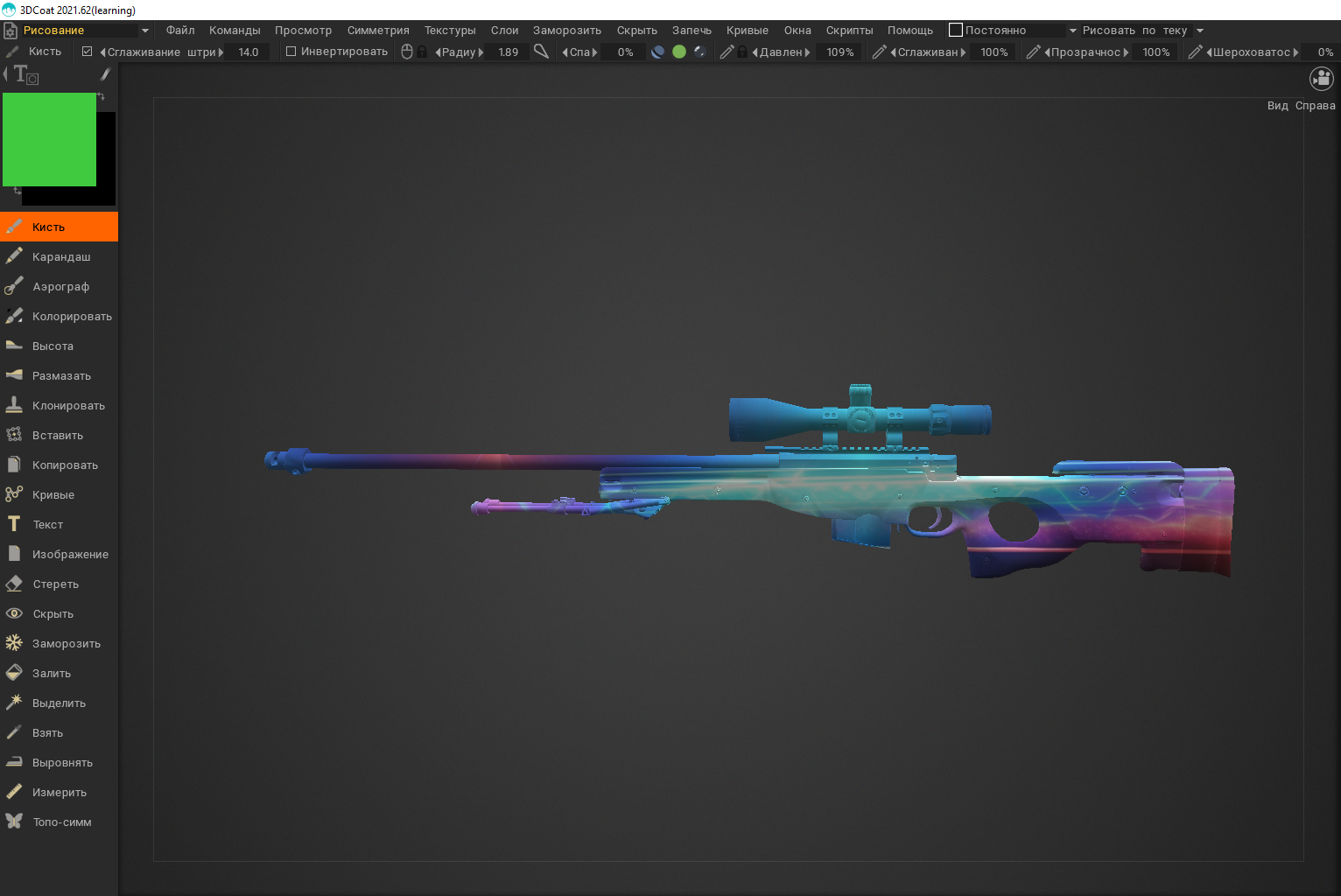Click the camera icon in the viewport corner

(1321, 79)
